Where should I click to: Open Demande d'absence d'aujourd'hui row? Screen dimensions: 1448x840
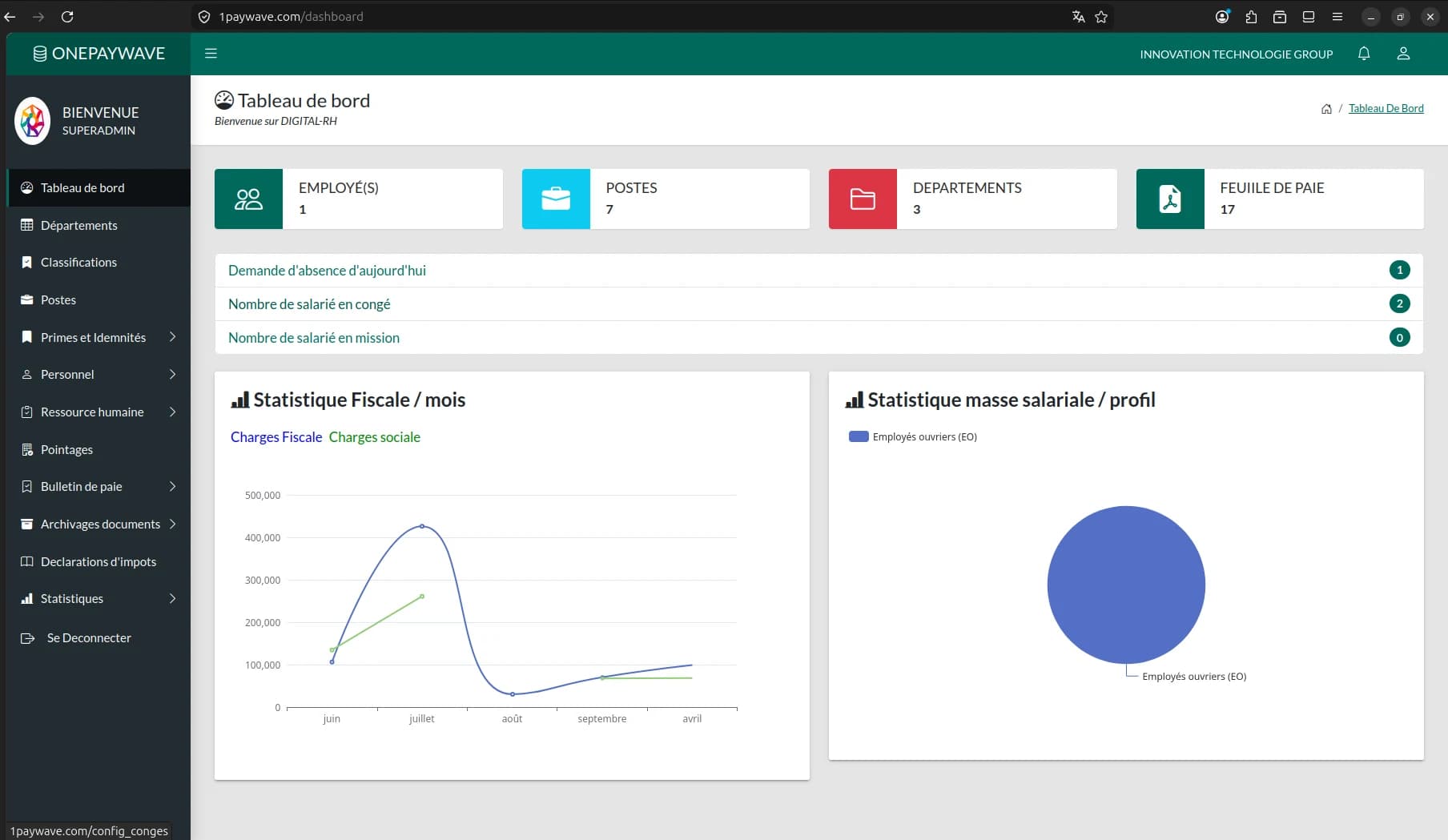tap(819, 271)
